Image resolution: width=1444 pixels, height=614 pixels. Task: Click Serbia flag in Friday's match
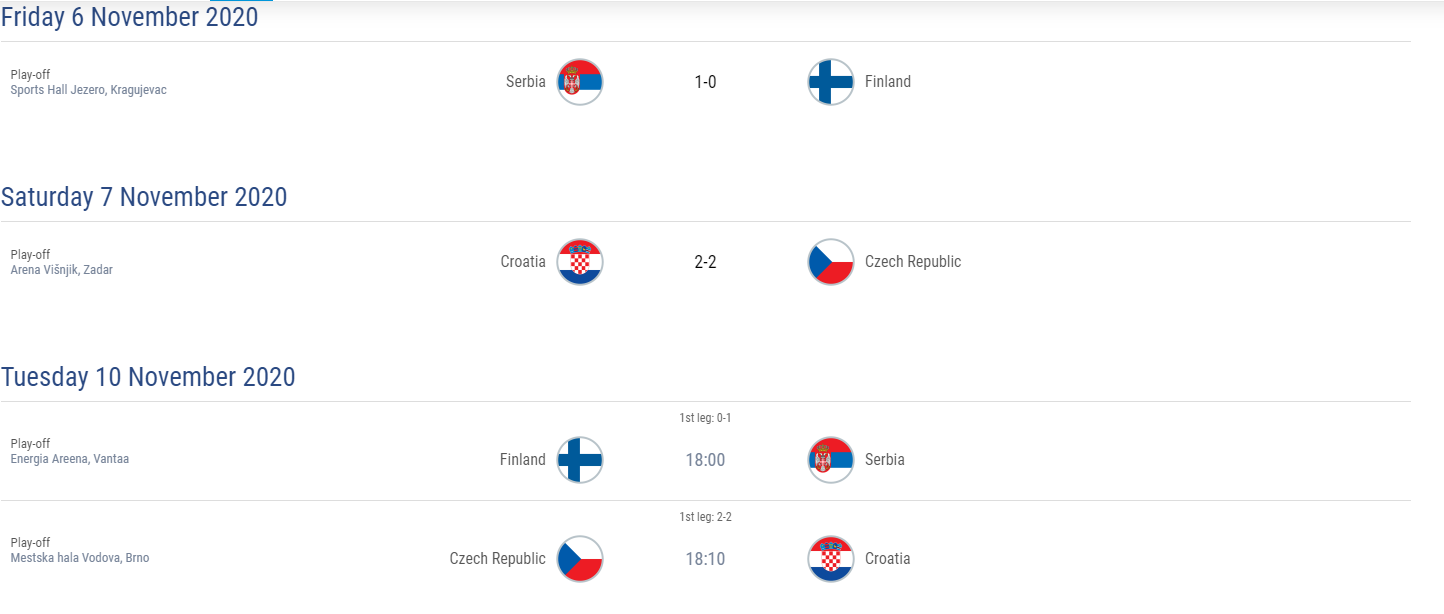click(x=580, y=82)
